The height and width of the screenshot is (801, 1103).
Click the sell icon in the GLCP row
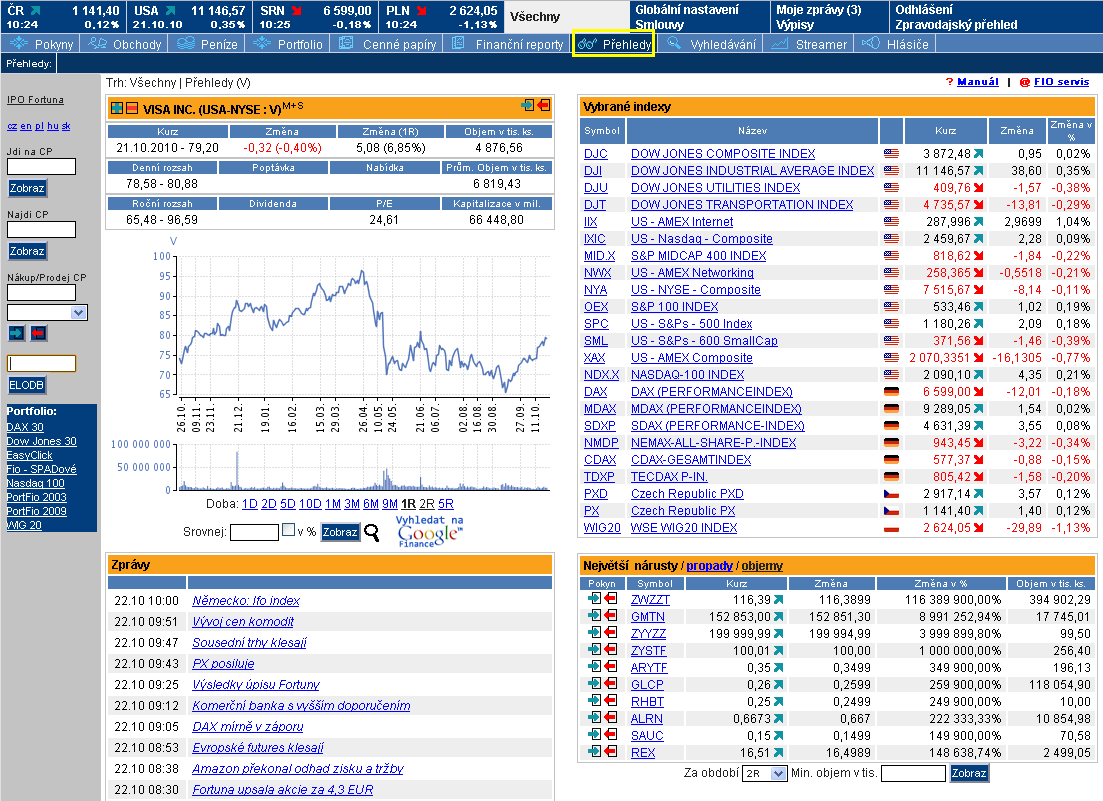point(611,684)
